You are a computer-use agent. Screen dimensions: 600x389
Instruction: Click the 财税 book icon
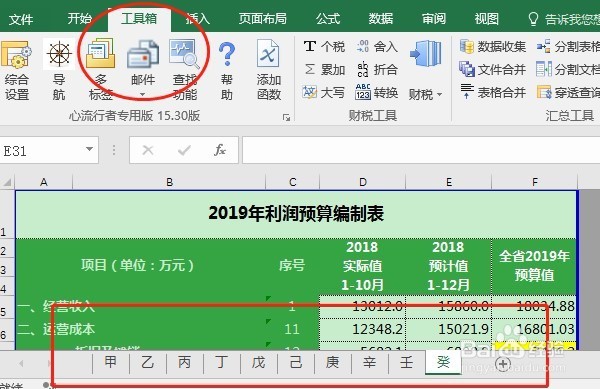[426, 54]
